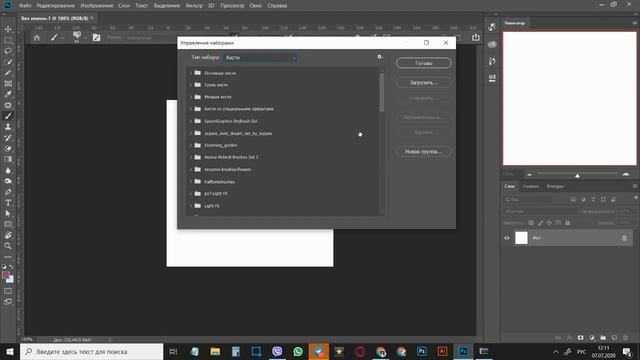Open the gear menu in preset manager
Screen dimensions: 640x360
379,57
